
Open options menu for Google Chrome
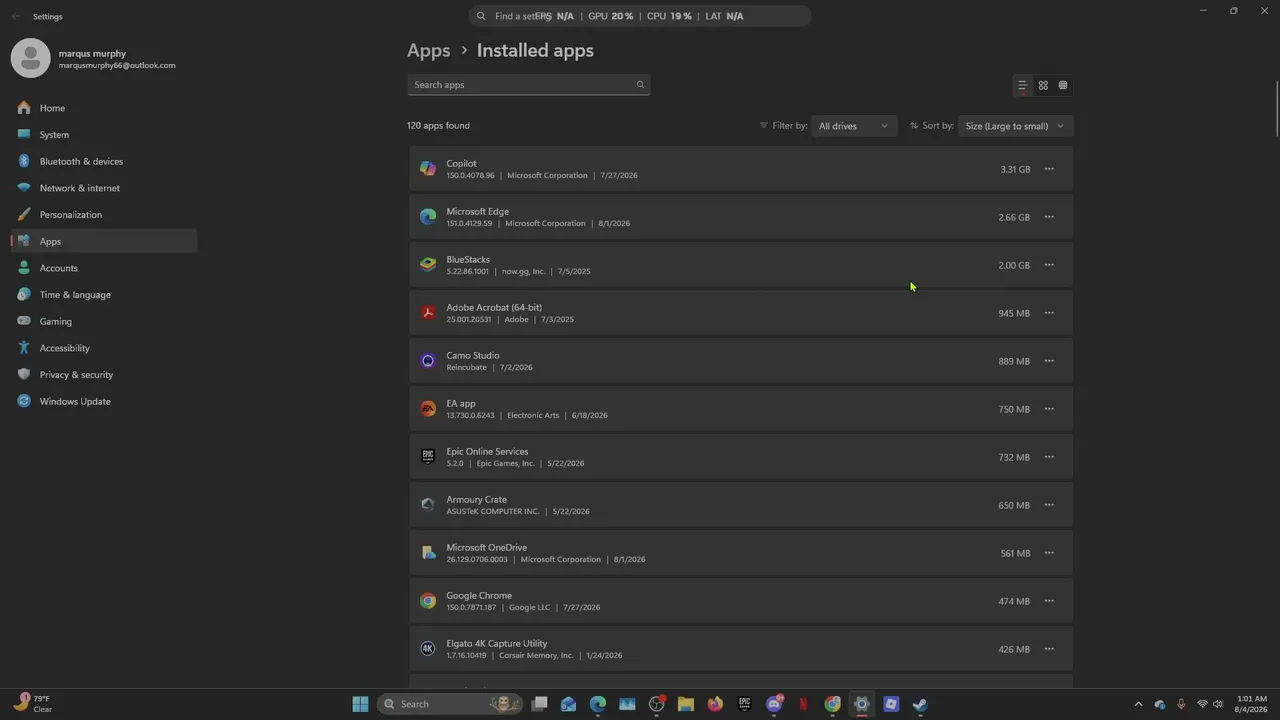click(x=1049, y=601)
